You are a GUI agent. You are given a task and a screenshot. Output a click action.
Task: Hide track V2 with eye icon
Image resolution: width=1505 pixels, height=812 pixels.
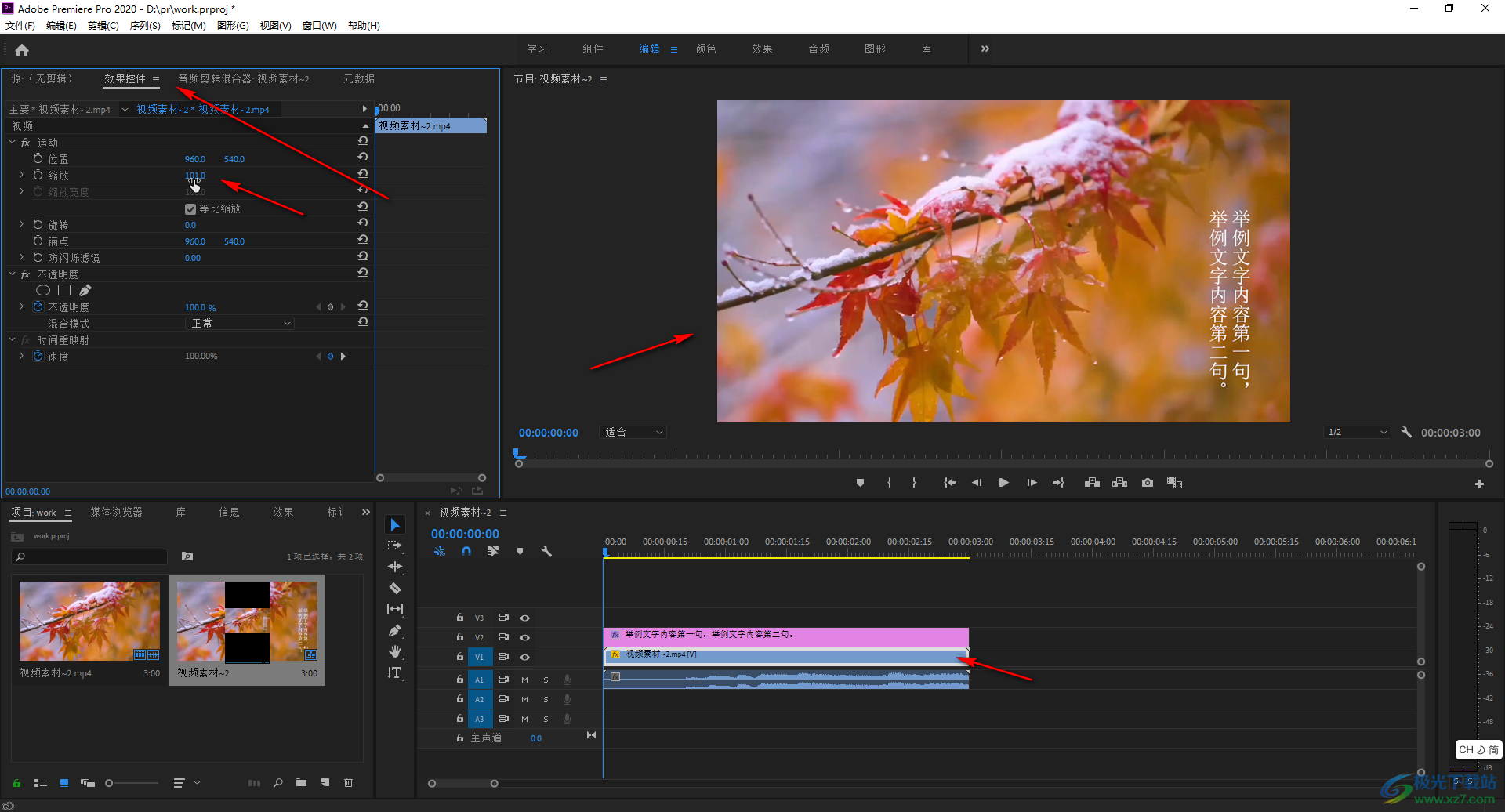click(x=524, y=637)
